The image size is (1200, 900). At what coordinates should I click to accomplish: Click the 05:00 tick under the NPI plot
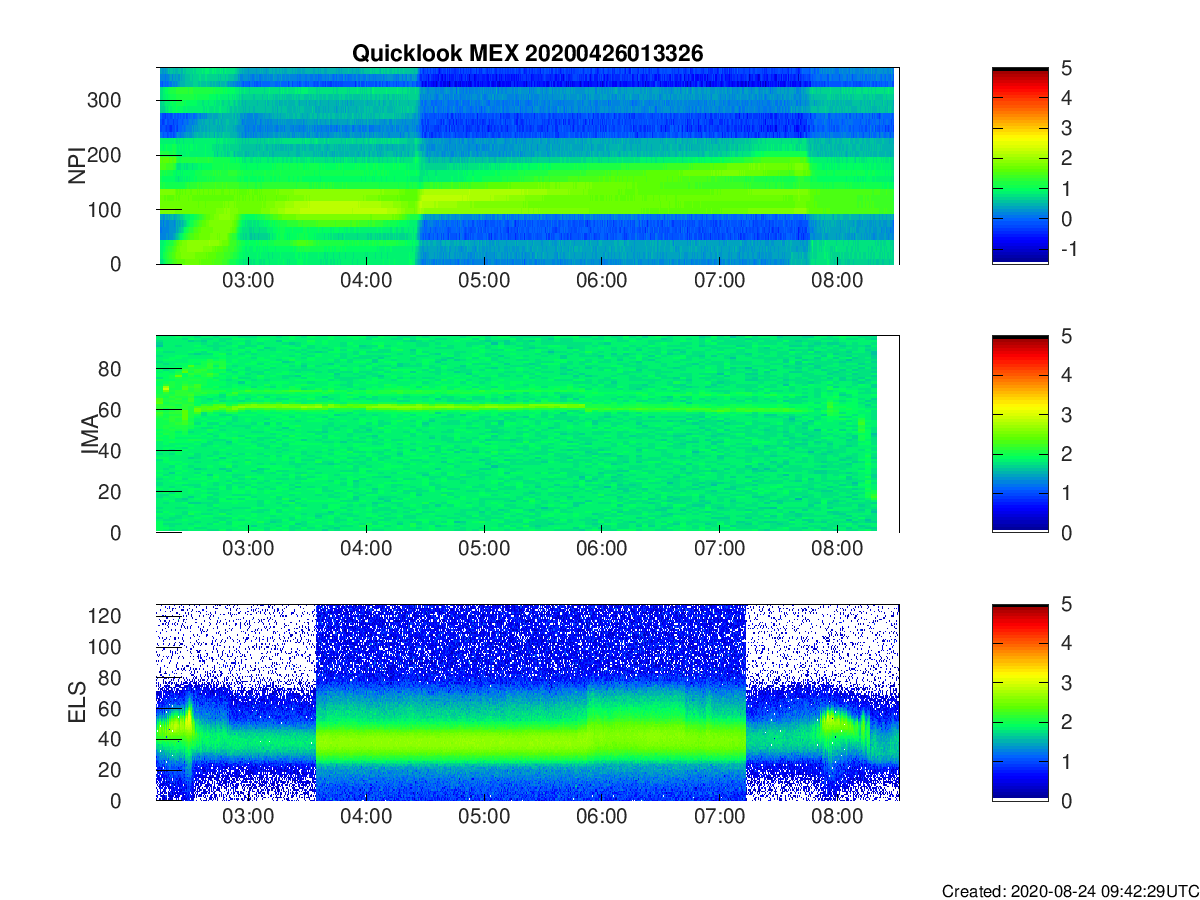pos(484,281)
